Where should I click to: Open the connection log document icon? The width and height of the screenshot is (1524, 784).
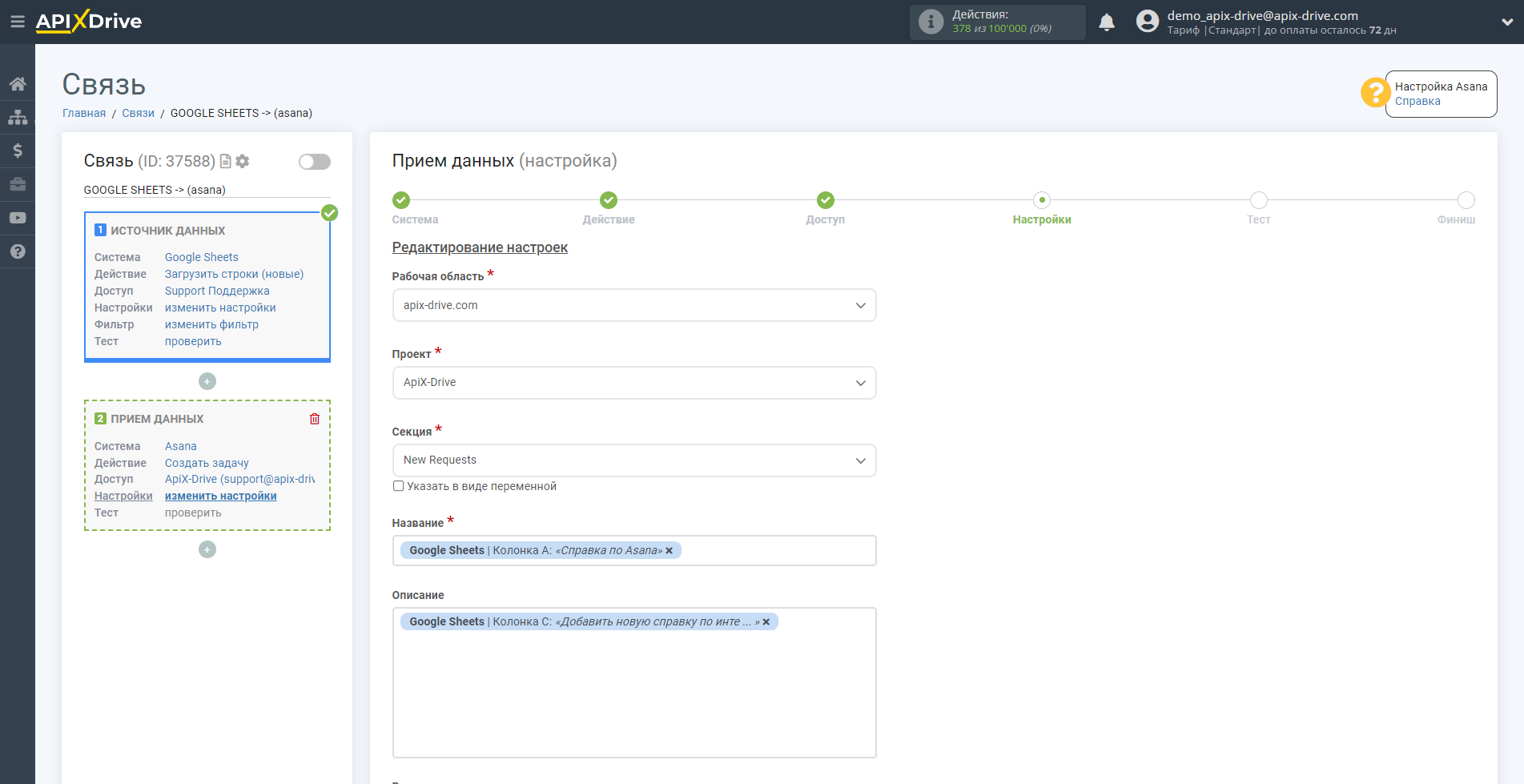coord(226,161)
